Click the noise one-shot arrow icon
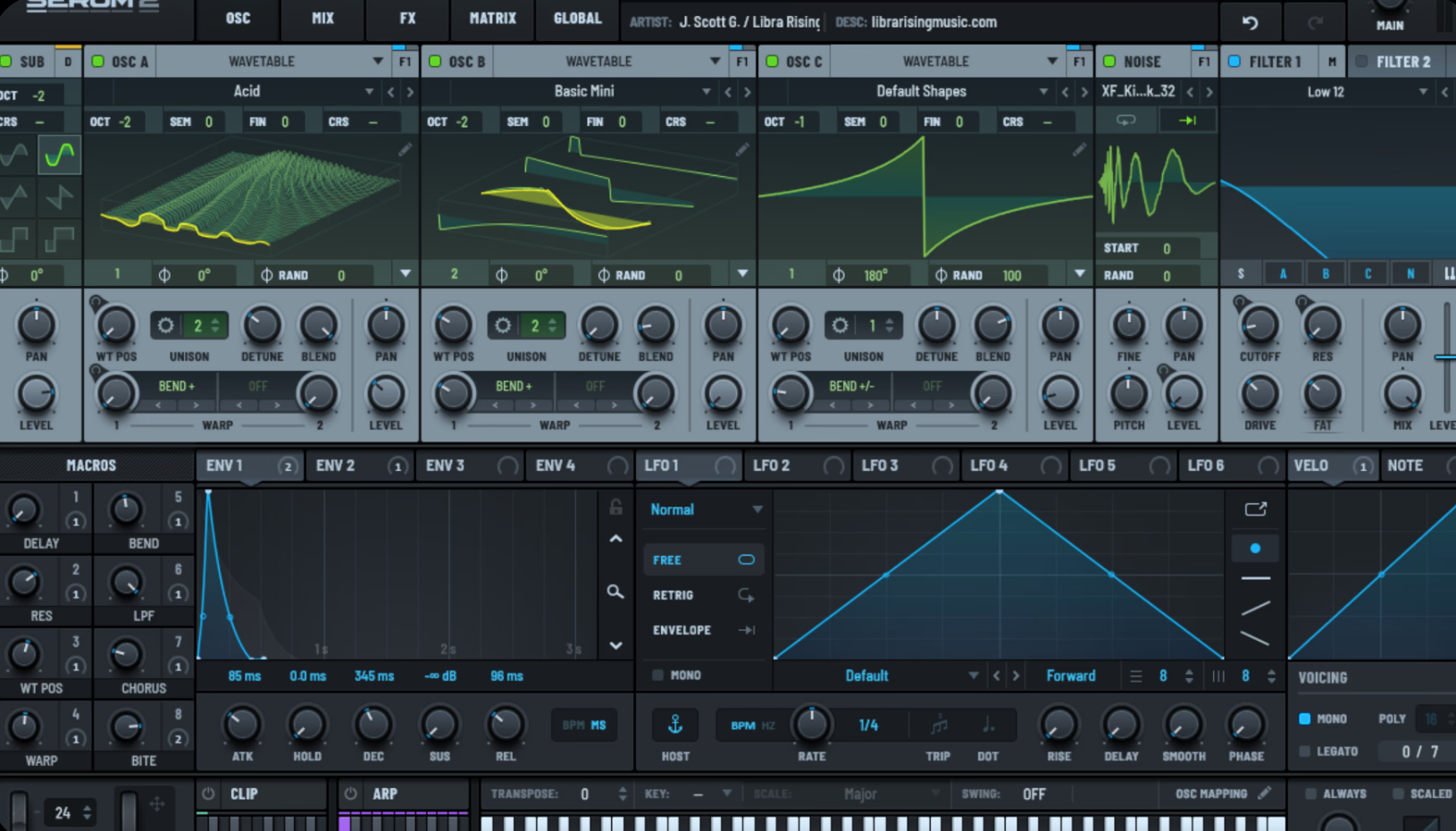This screenshot has width=1456, height=831. [1187, 120]
